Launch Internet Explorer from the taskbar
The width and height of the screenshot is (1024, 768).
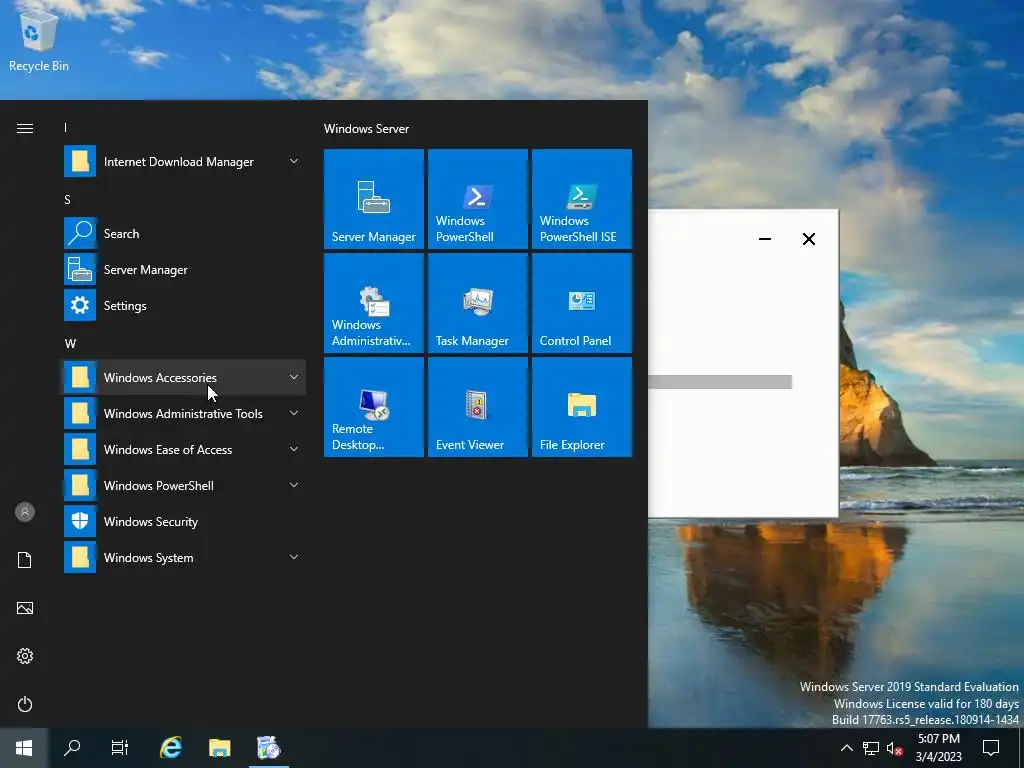point(171,748)
